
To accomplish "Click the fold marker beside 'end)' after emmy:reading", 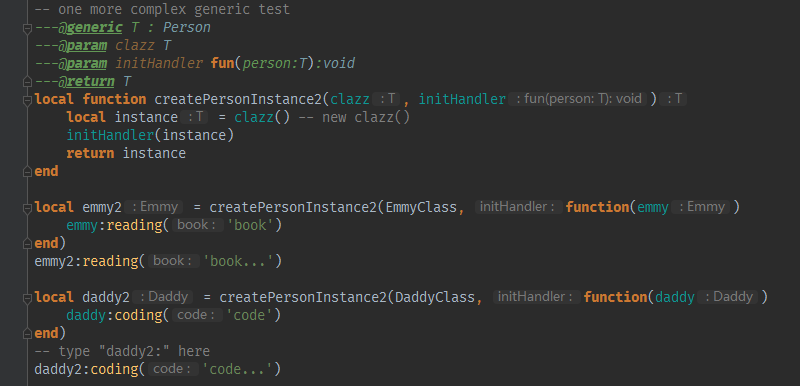I will [27, 244].
